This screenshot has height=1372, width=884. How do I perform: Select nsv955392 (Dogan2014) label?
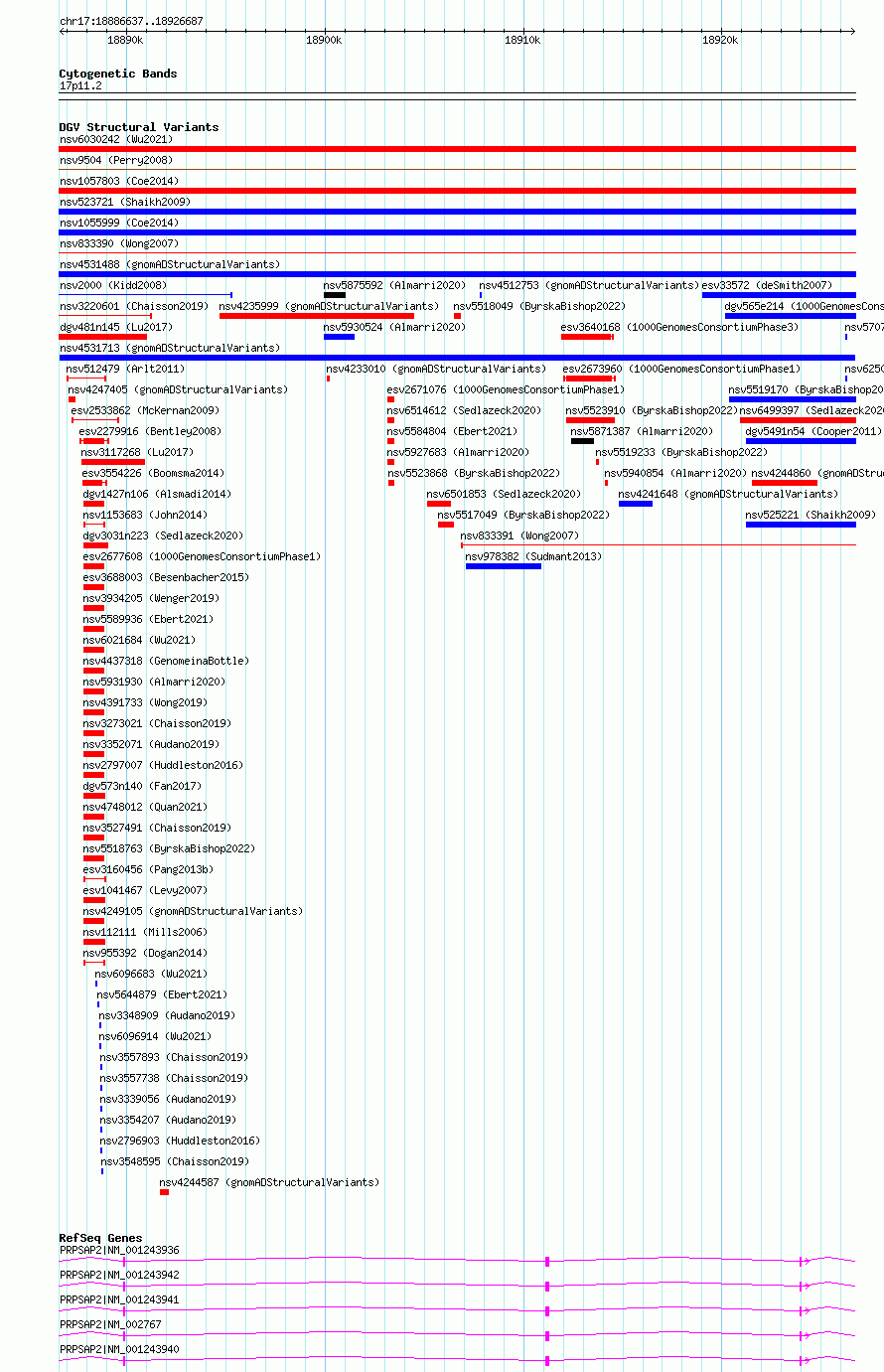tap(145, 953)
